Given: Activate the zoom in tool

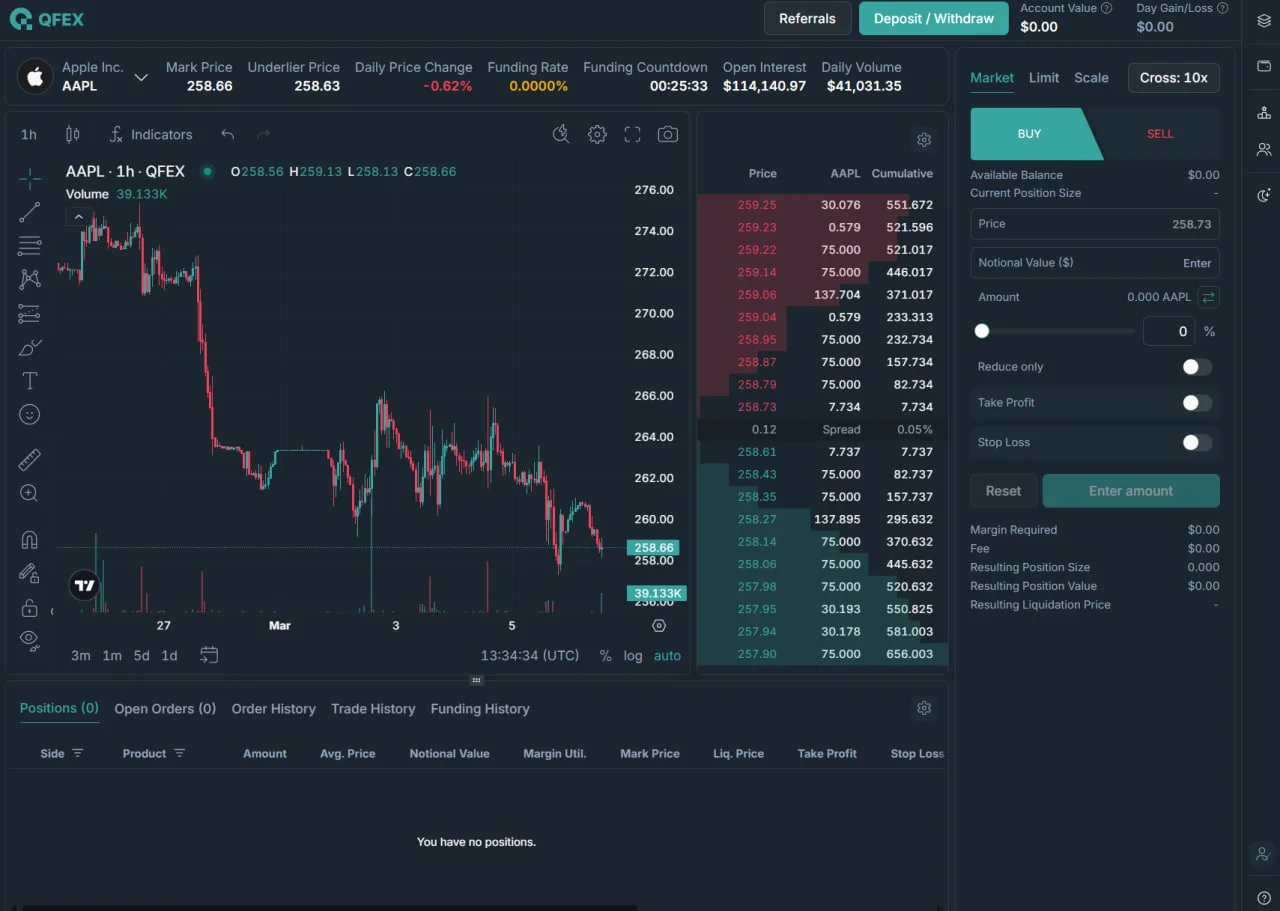Looking at the screenshot, I should coord(30,493).
